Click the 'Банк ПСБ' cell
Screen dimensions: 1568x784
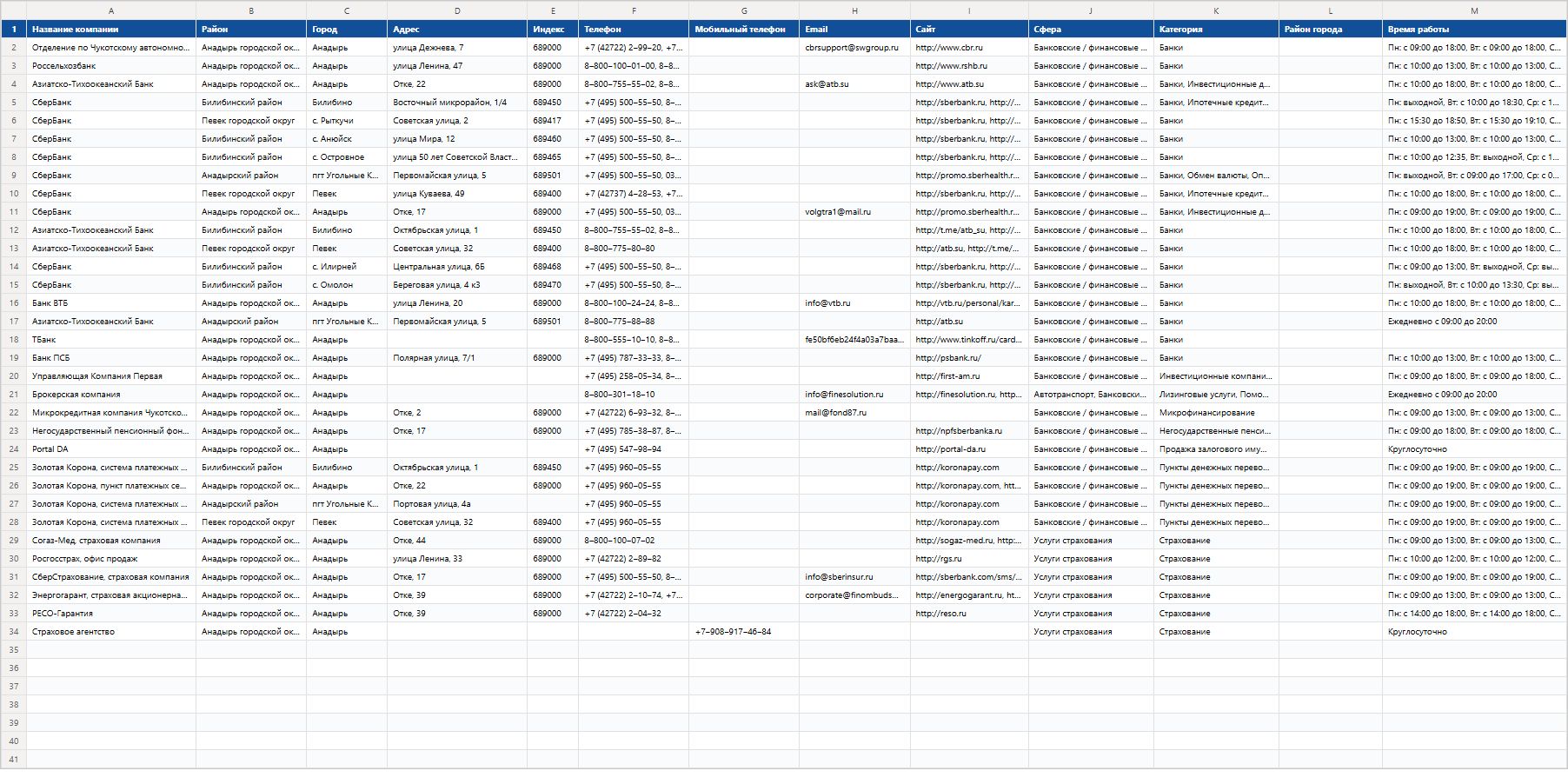coord(111,358)
